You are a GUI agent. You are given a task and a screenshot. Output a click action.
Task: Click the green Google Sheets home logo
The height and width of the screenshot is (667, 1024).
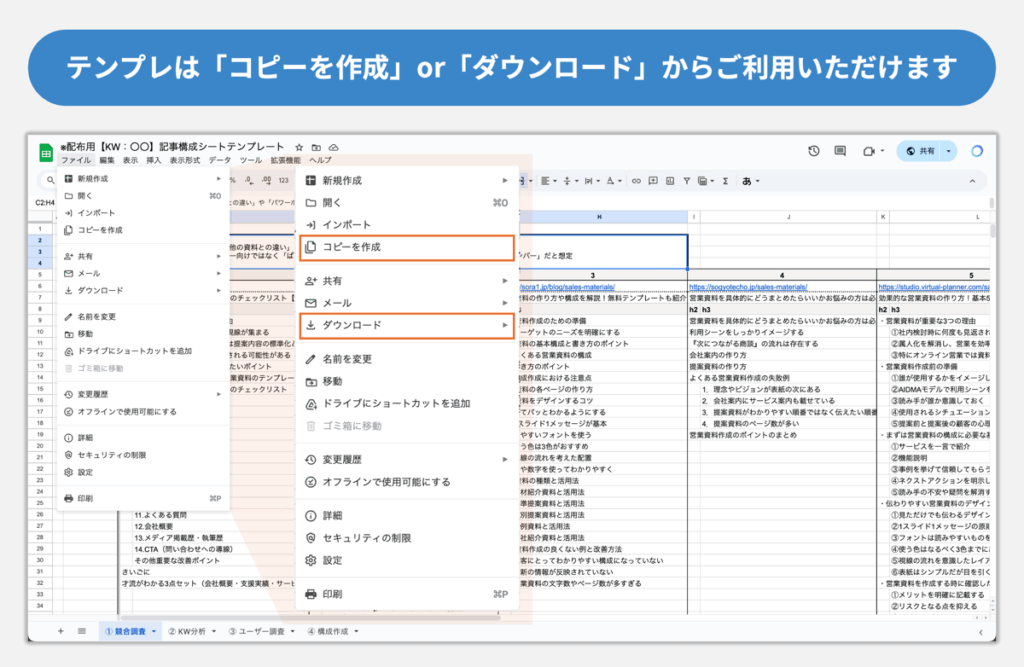[46, 153]
